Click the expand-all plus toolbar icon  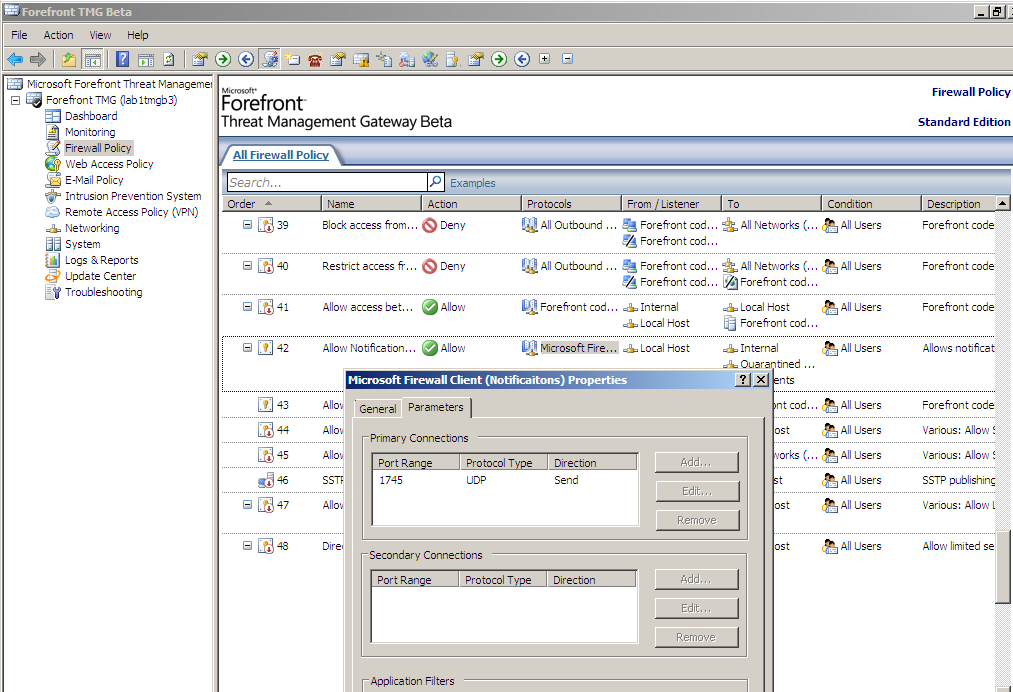tap(545, 59)
